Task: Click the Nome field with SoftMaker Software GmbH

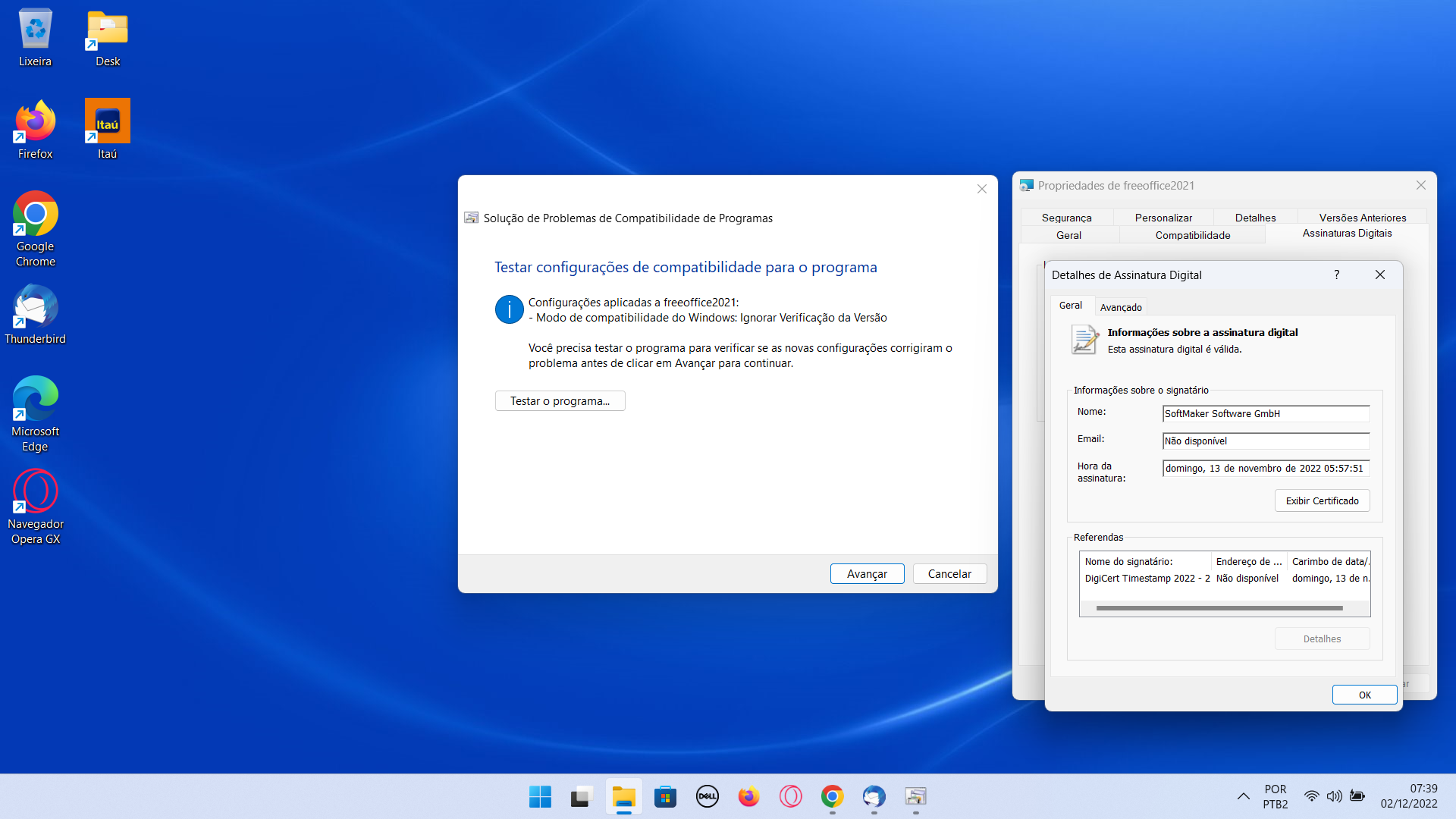Action: [x=1265, y=413]
